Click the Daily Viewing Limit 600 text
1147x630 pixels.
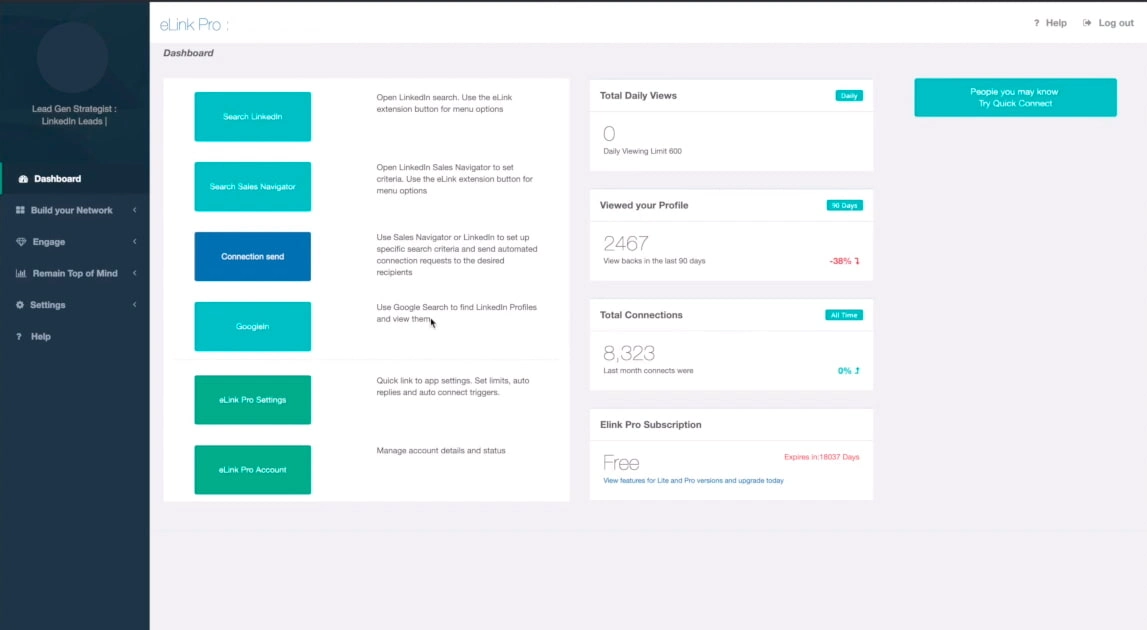click(642, 151)
